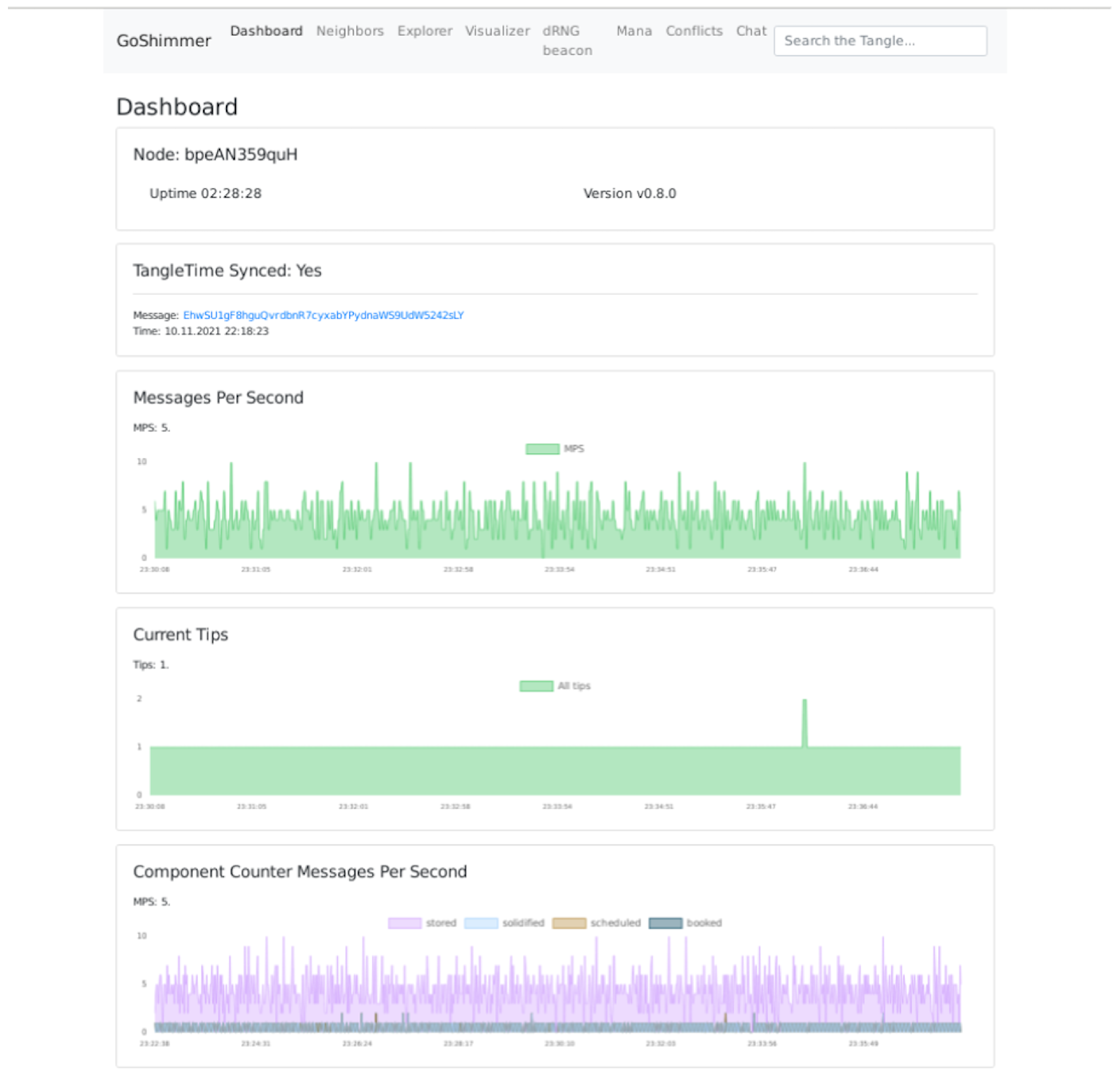The width and height of the screenshot is (1120, 1078).
Task: Select the Dashboard nav item
Action: [x=266, y=31]
